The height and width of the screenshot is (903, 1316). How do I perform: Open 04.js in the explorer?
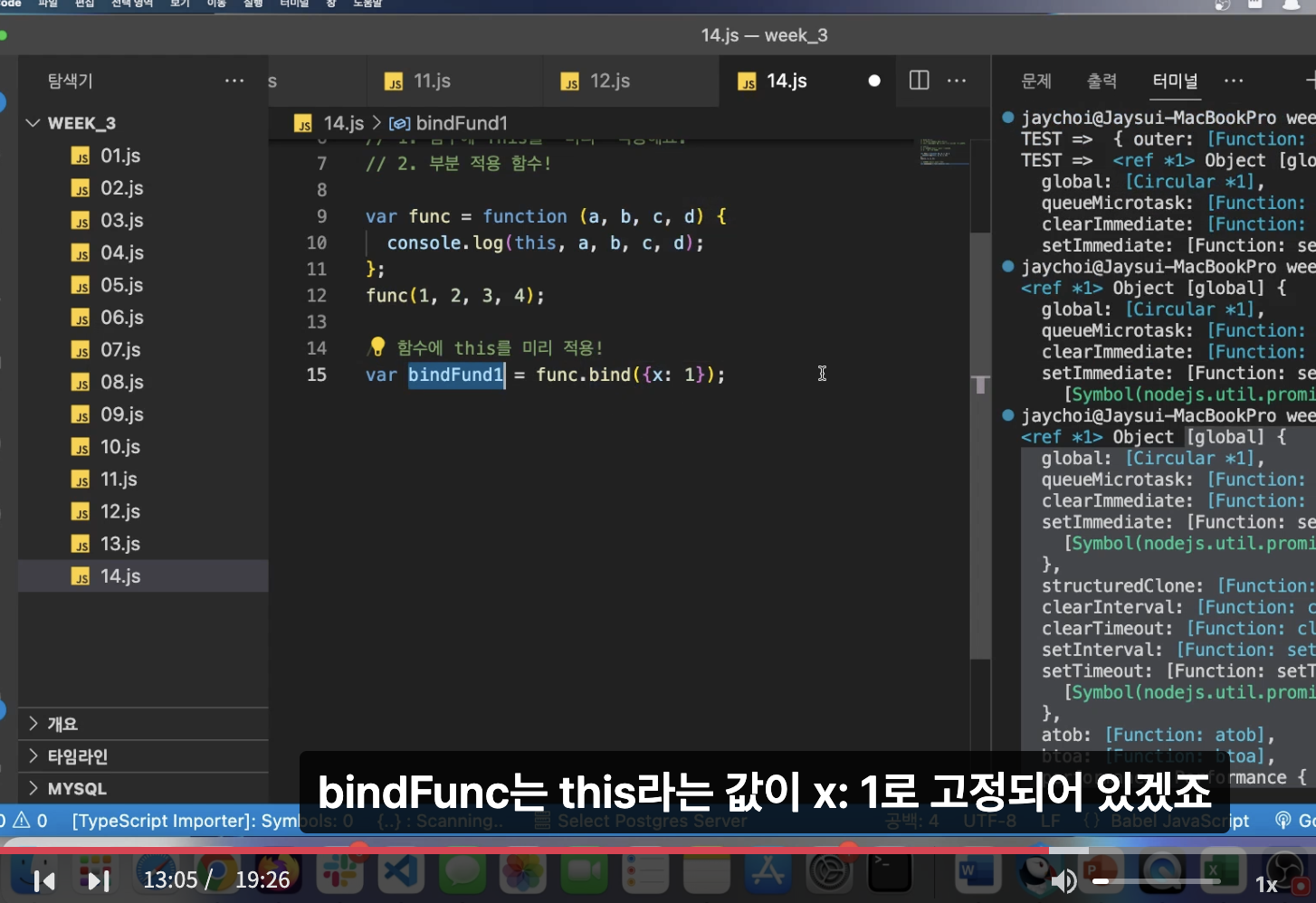pyautogui.click(x=143, y=252)
